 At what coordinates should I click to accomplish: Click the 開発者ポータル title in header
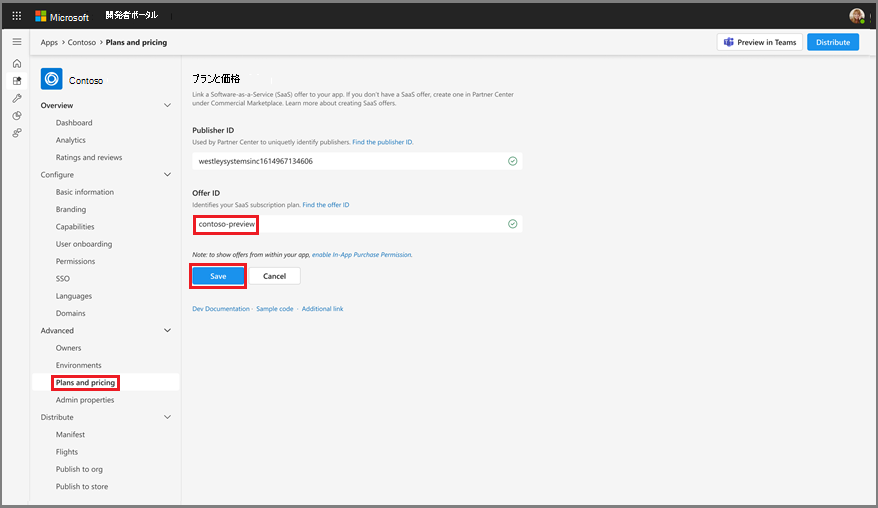point(132,16)
